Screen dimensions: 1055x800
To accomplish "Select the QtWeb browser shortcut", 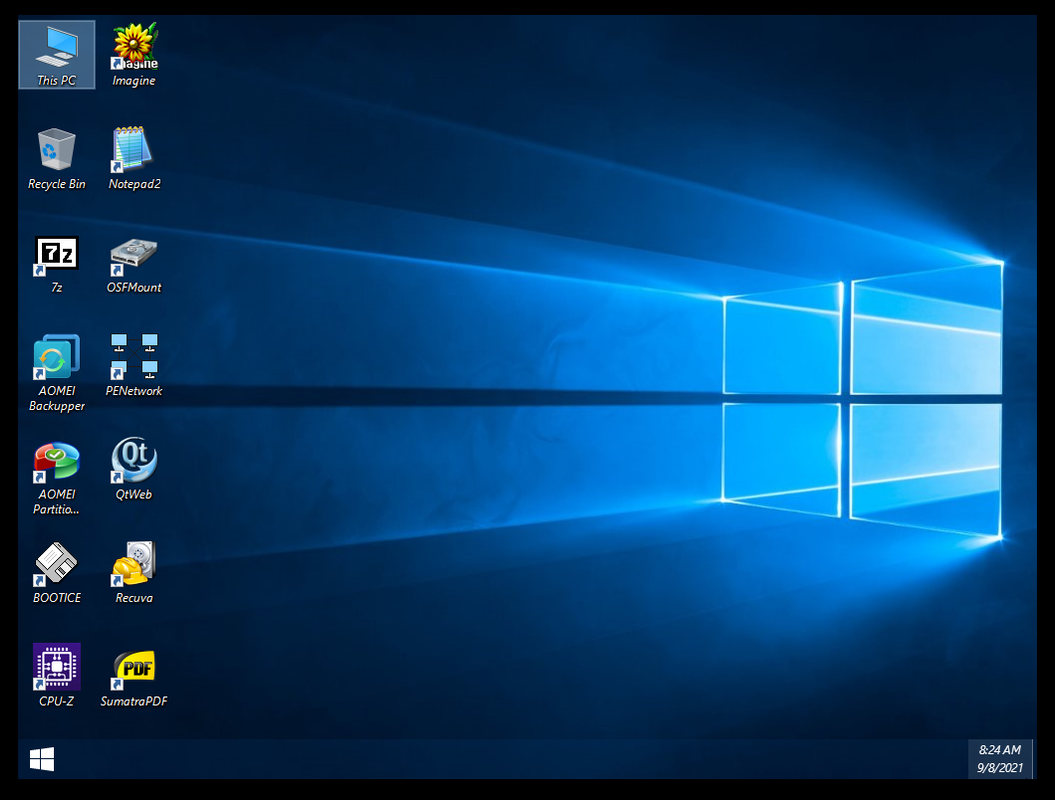I will tap(134, 469).
